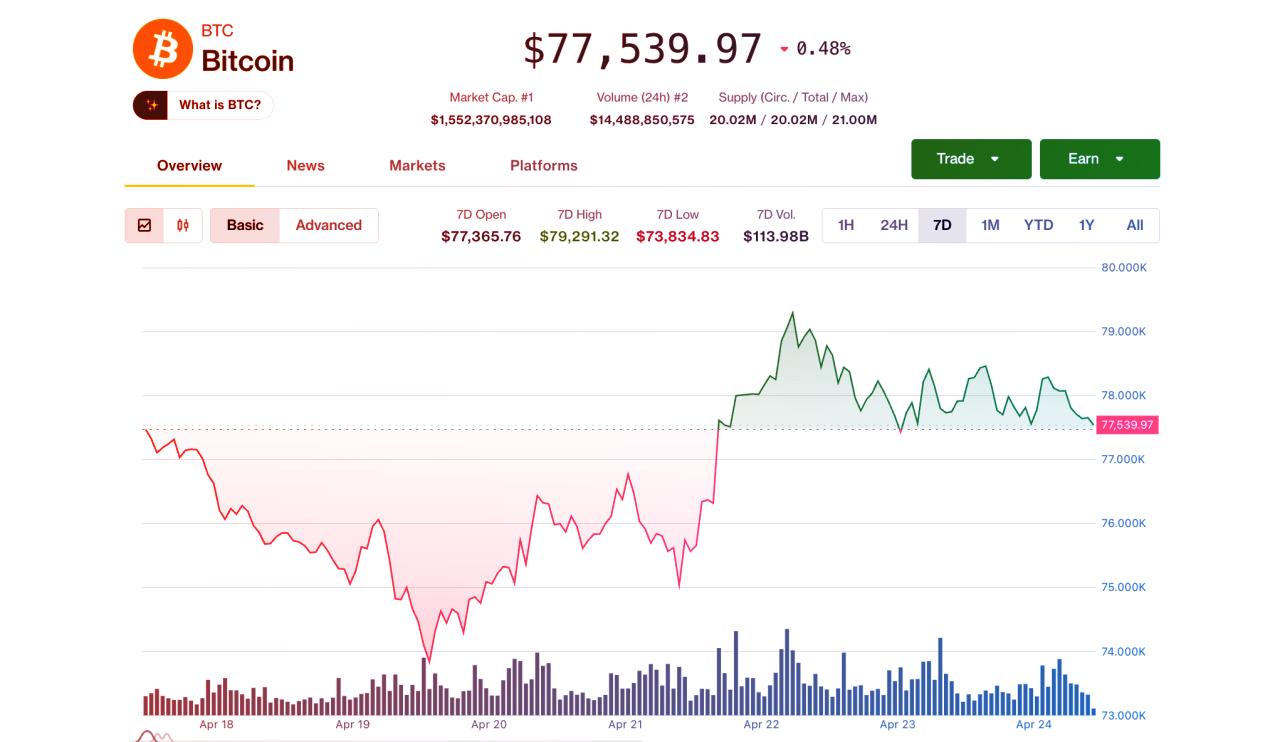Switch to the News tab
Image resolution: width=1280 pixels, height=742 pixels.
pyautogui.click(x=305, y=165)
